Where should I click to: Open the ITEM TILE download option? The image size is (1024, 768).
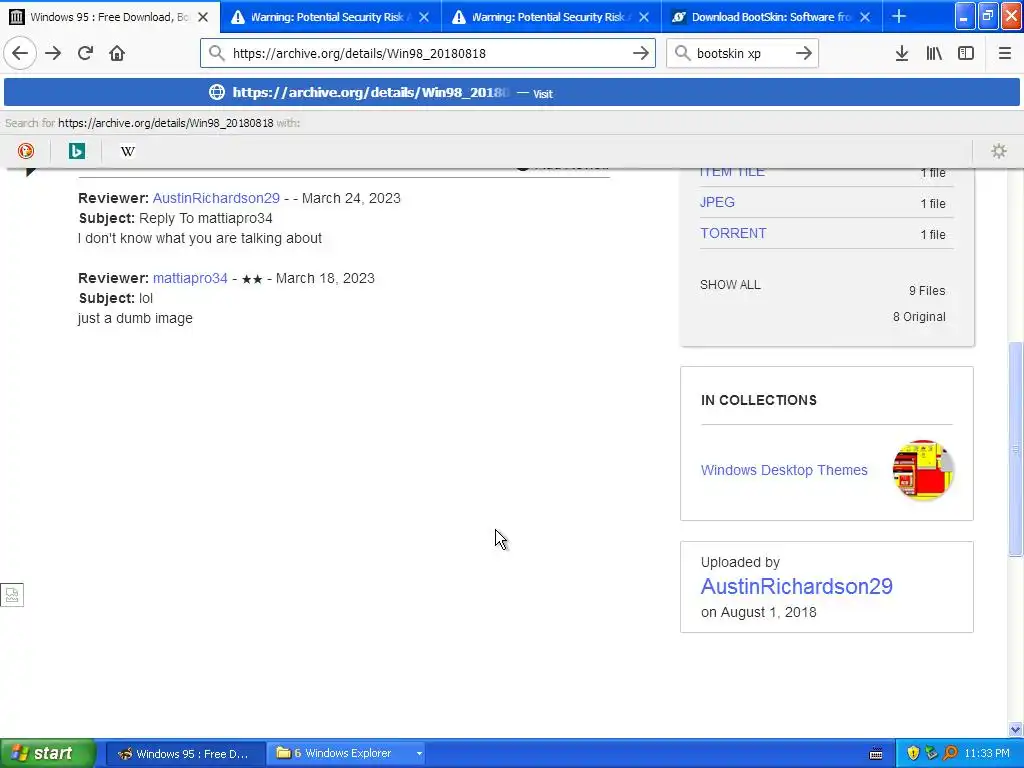coord(732,172)
